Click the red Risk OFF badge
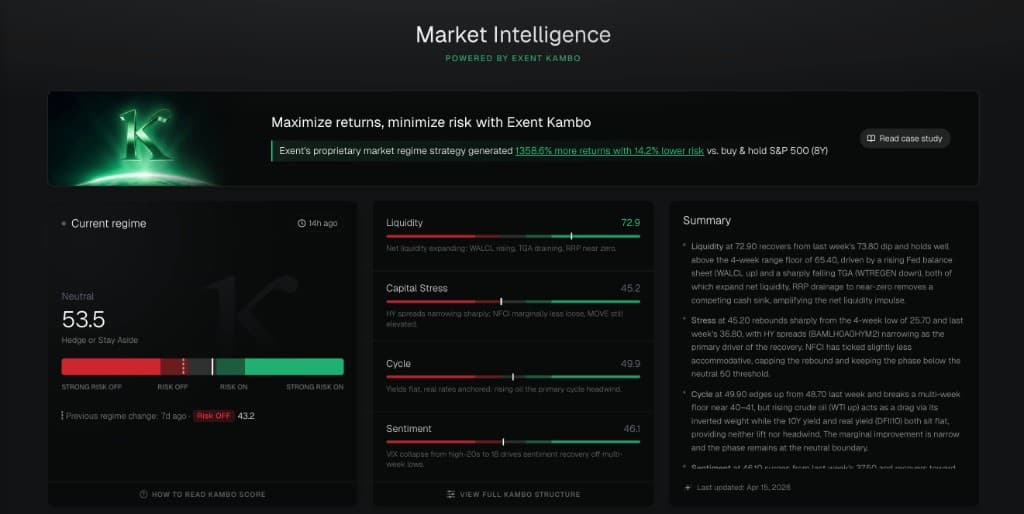The image size is (1024, 514). 214,416
